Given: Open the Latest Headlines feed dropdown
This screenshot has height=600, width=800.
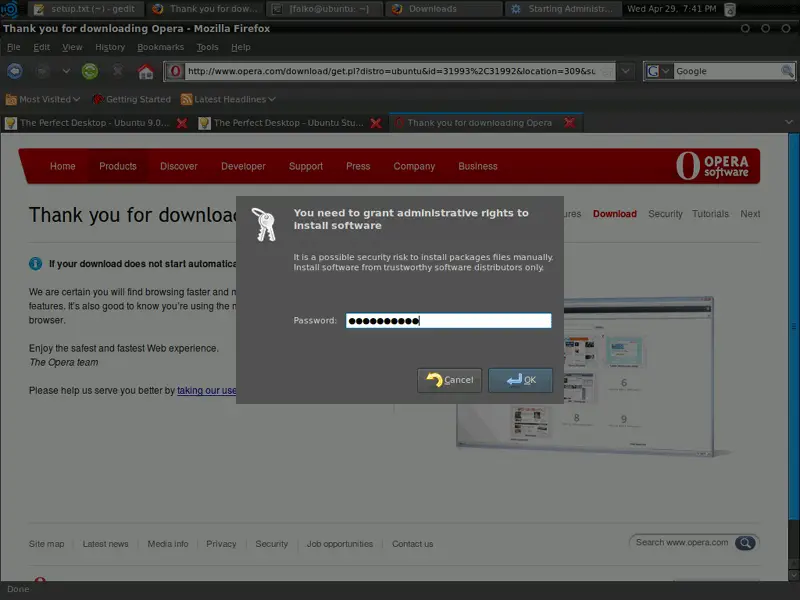Looking at the screenshot, I should (228, 99).
